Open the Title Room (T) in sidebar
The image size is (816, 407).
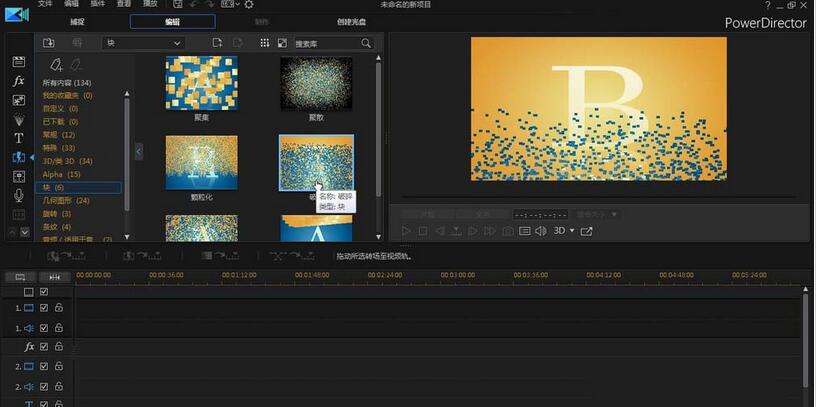coord(18,138)
